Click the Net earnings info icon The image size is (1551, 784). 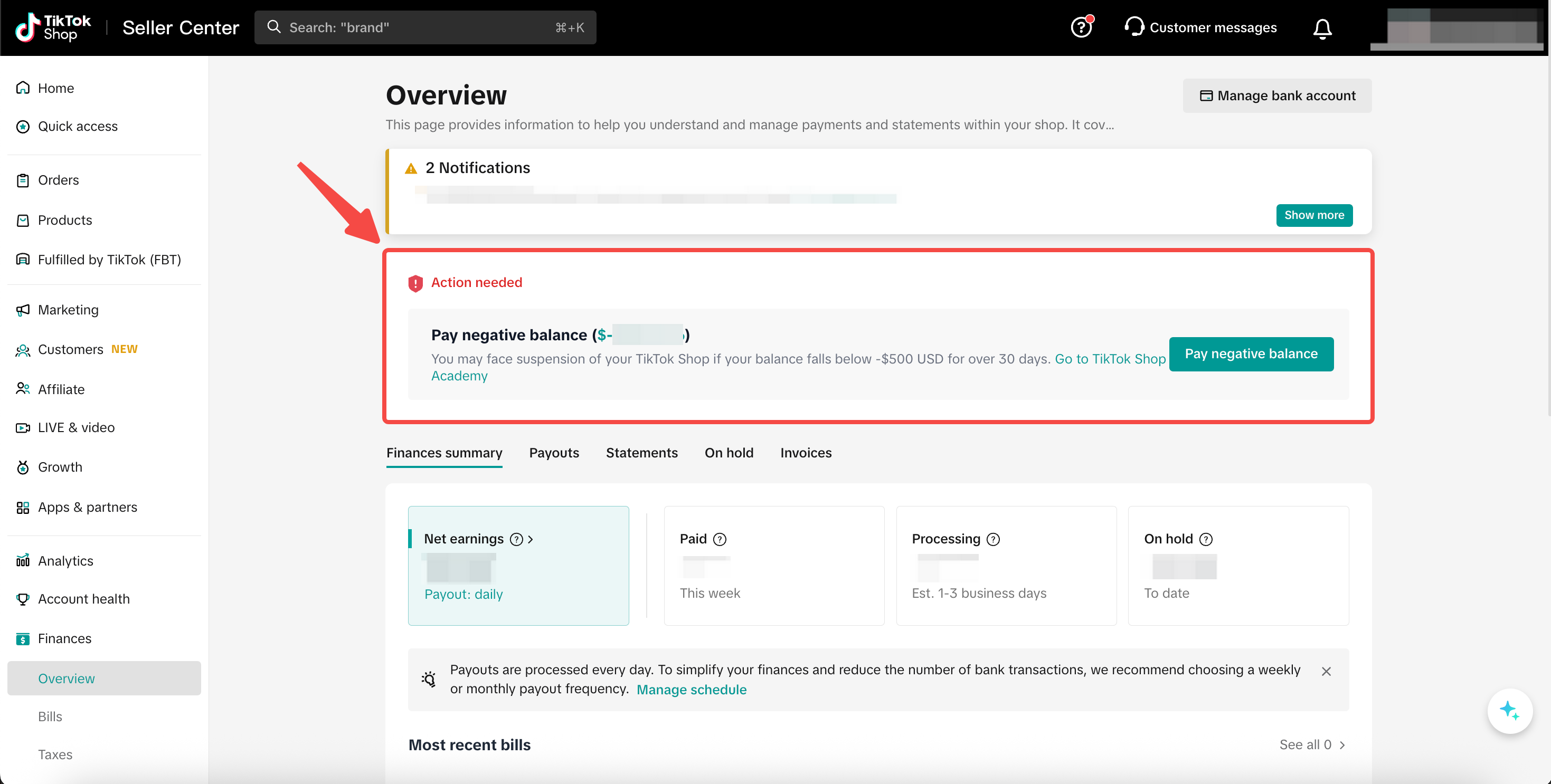516,539
